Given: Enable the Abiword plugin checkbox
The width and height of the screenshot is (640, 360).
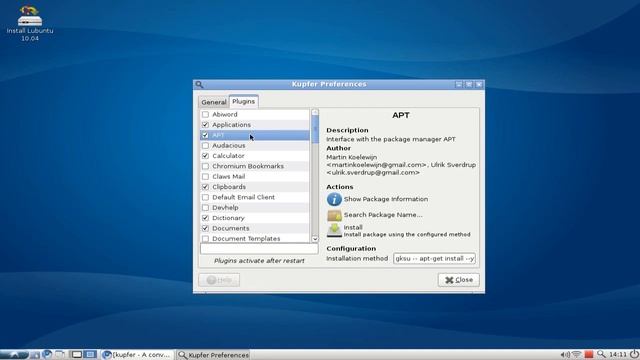Looking at the screenshot, I should [205, 115].
